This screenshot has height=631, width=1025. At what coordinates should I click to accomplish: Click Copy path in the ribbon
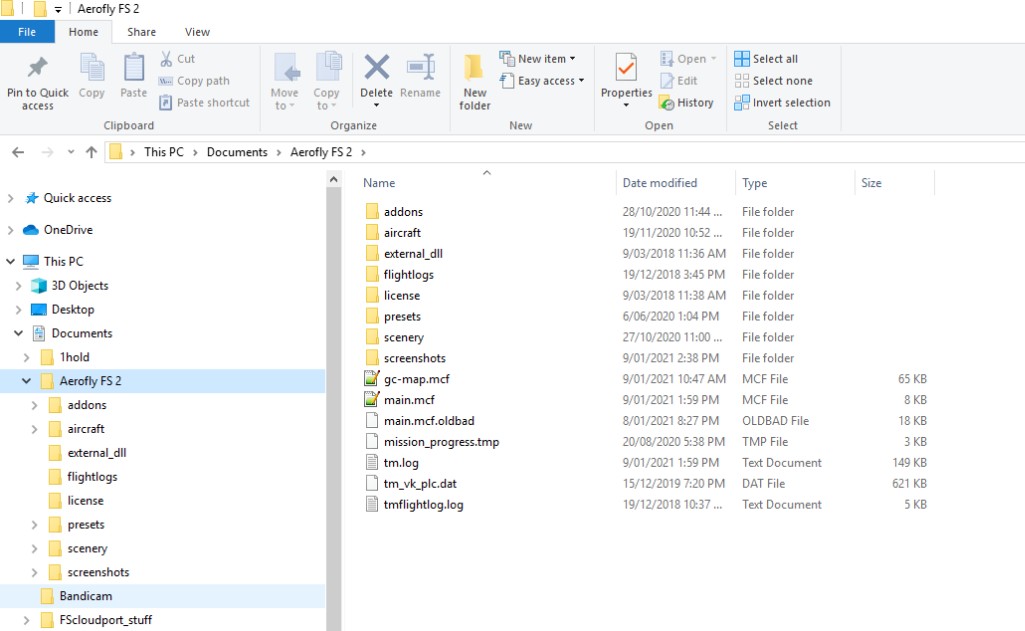coord(194,81)
